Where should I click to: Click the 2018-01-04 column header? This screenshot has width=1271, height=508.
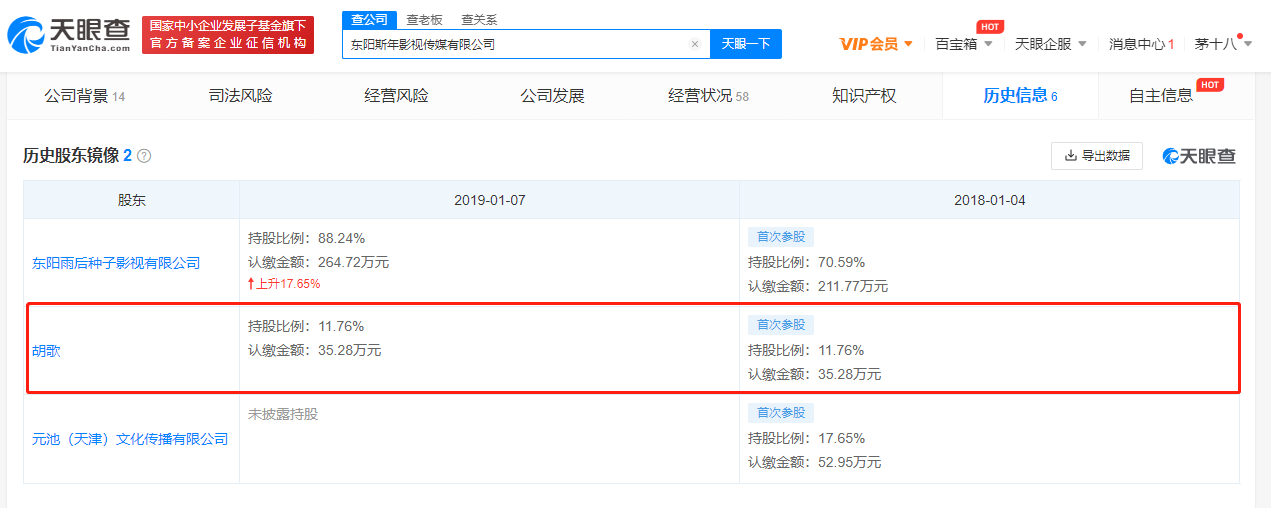pos(989,200)
